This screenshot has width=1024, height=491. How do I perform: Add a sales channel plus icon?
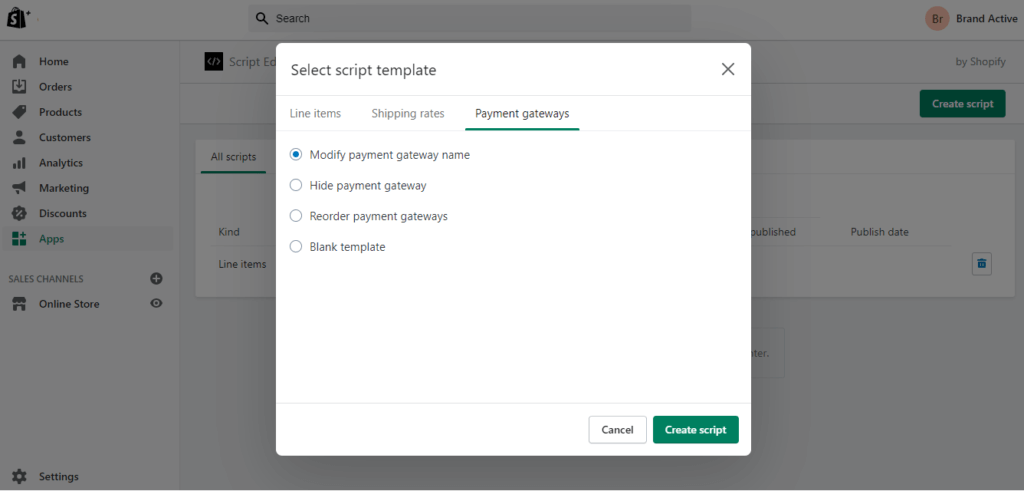[156, 279]
